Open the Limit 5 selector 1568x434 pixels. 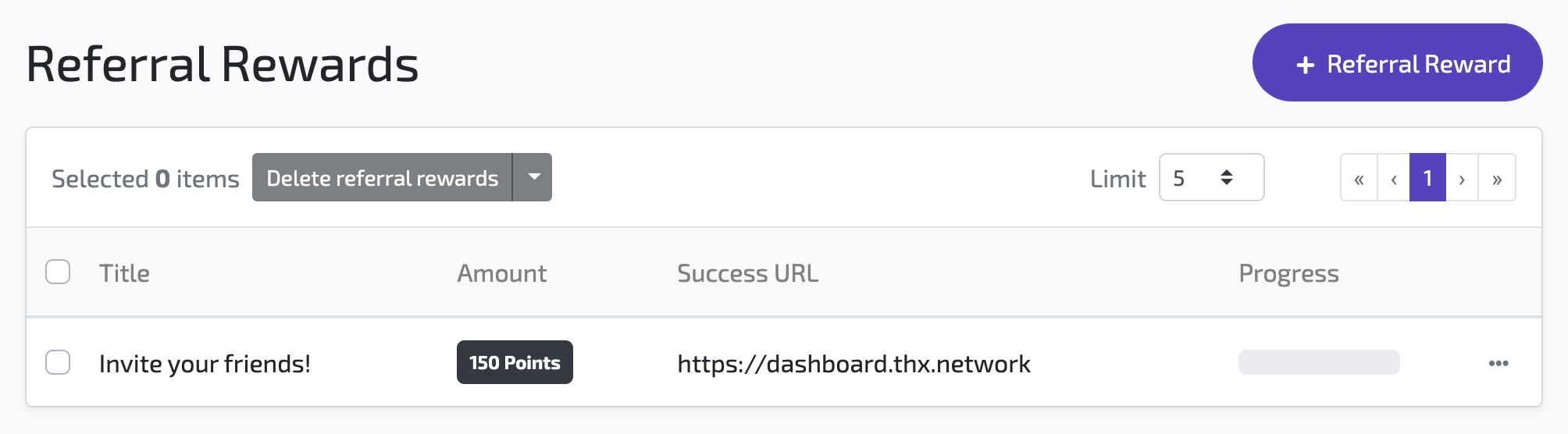click(1211, 177)
